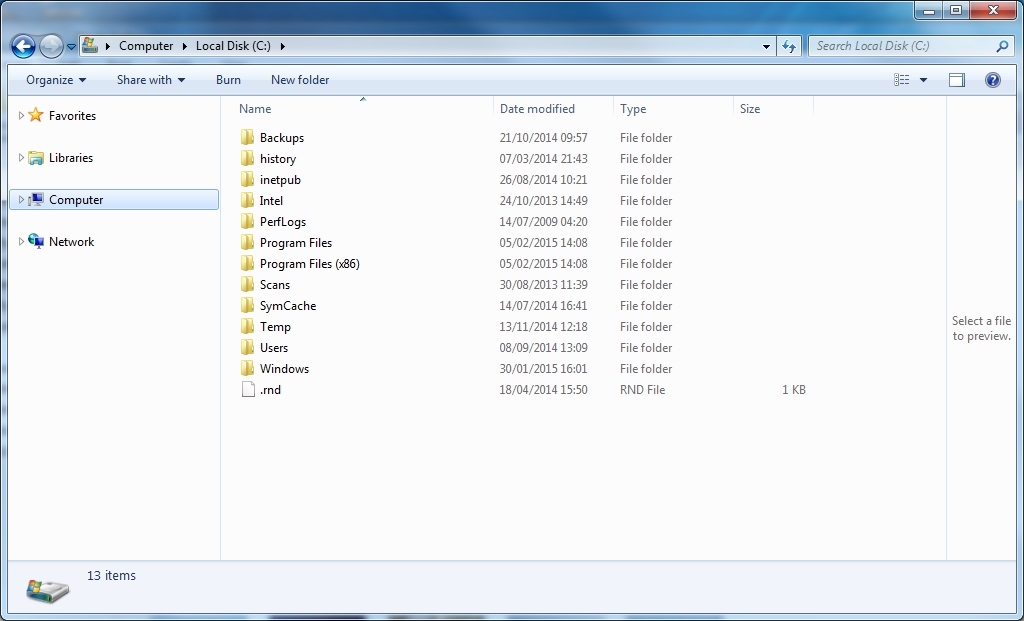Screen dimensions: 1024x621
Task: Click the Libraries icon in sidebar
Action: click(36, 157)
